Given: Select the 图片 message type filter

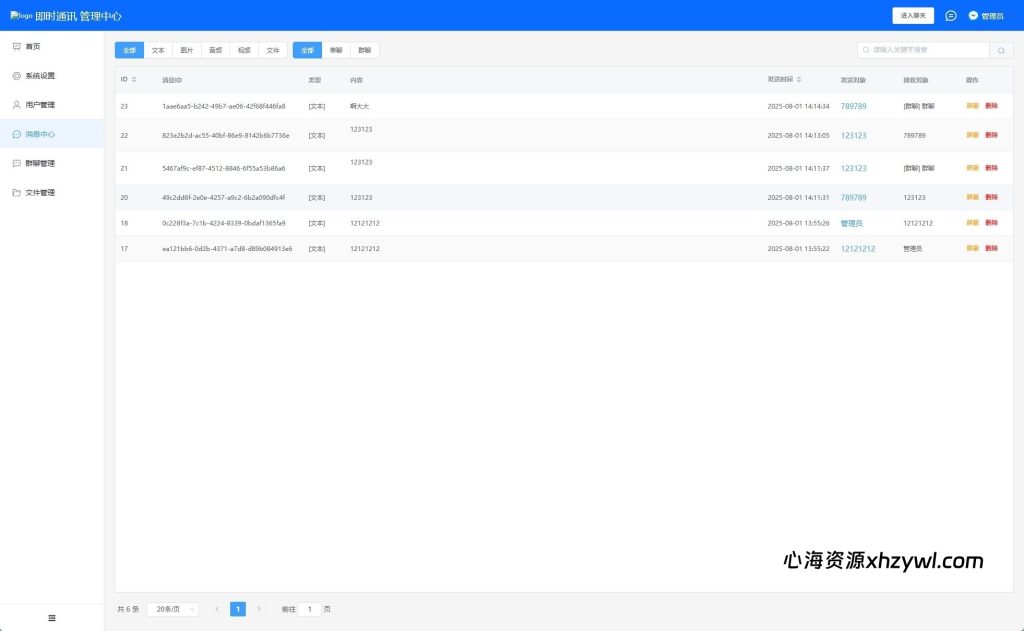Looking at the screenshot, I should (187, 50).
